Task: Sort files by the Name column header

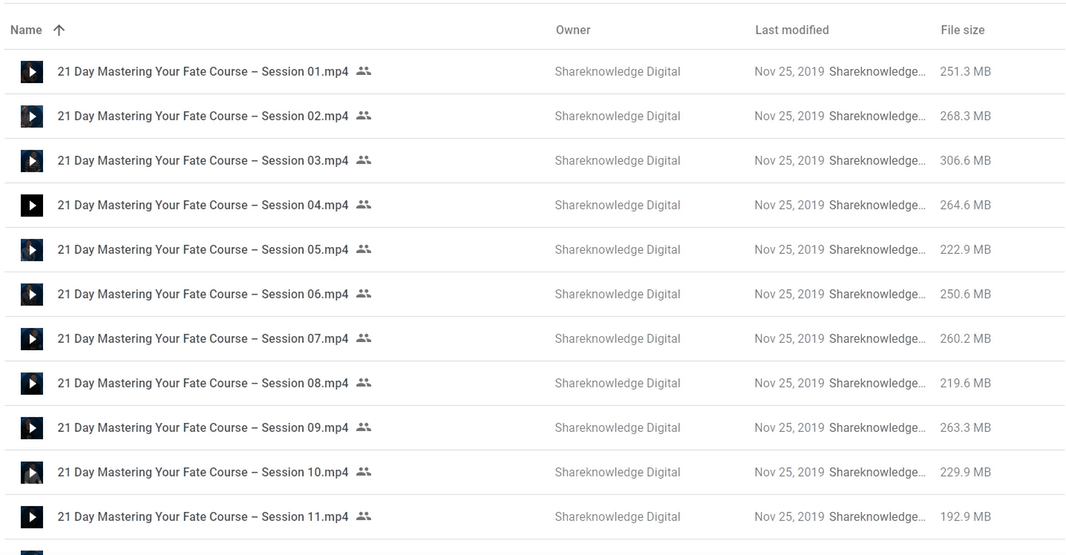Action: (26, 30)
